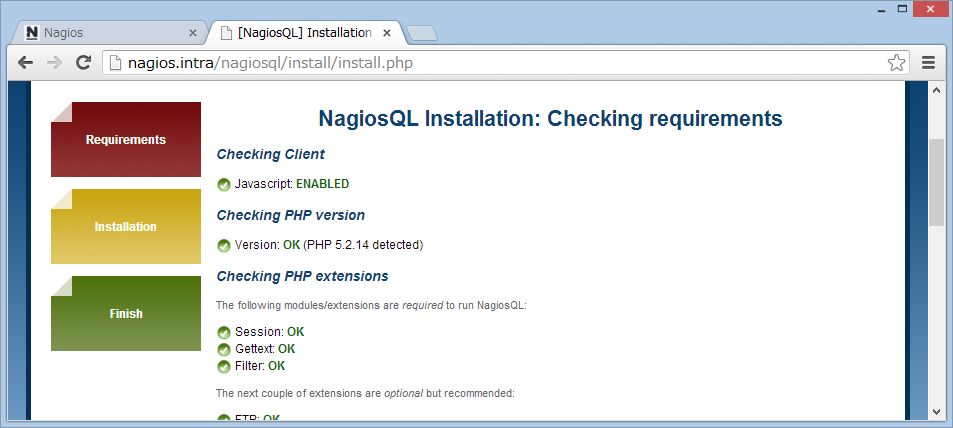The height and width of the screenshot is (428, 953).
Task: Click the red Requirements step block
Action: tap(126, 139)
